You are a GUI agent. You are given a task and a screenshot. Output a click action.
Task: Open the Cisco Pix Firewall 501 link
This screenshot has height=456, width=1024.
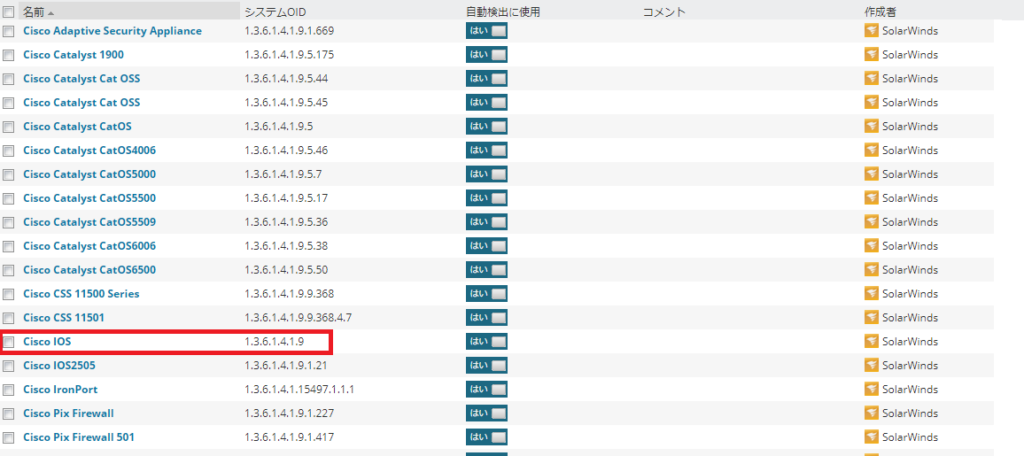tap(78, 437)
